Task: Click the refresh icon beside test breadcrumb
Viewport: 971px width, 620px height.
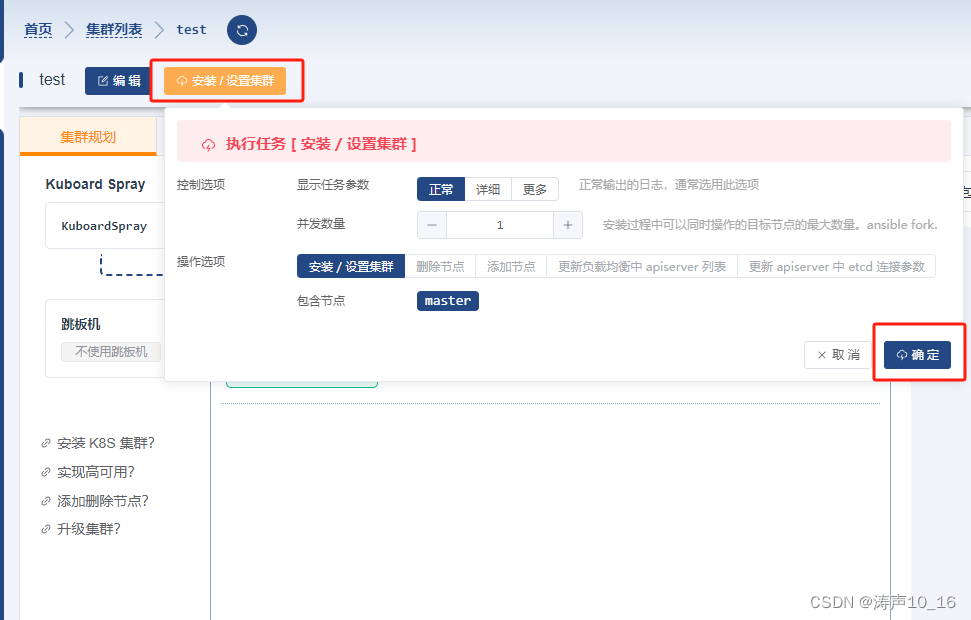Action: 241,30
